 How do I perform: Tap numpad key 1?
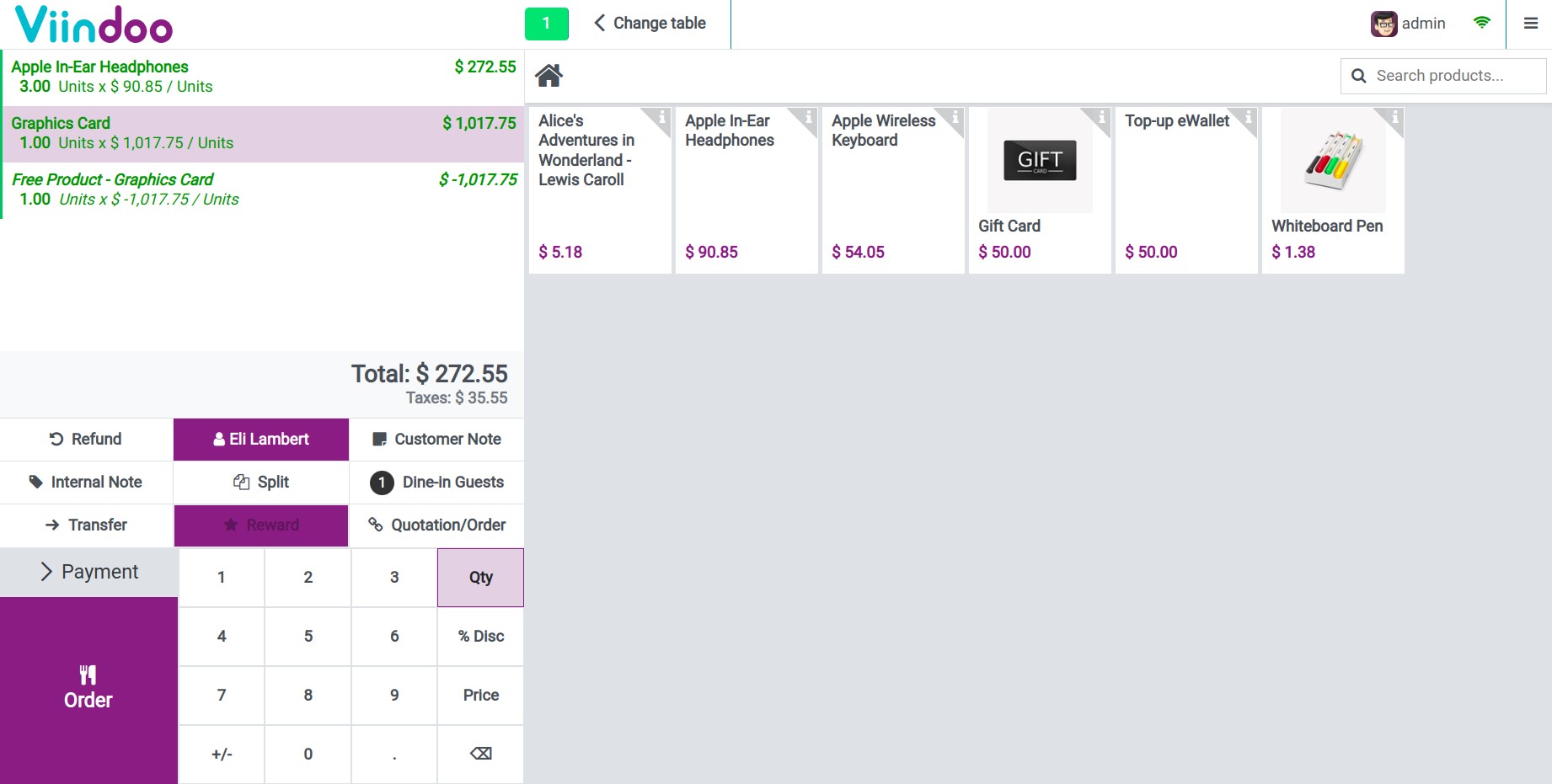(x=222, y=577)
